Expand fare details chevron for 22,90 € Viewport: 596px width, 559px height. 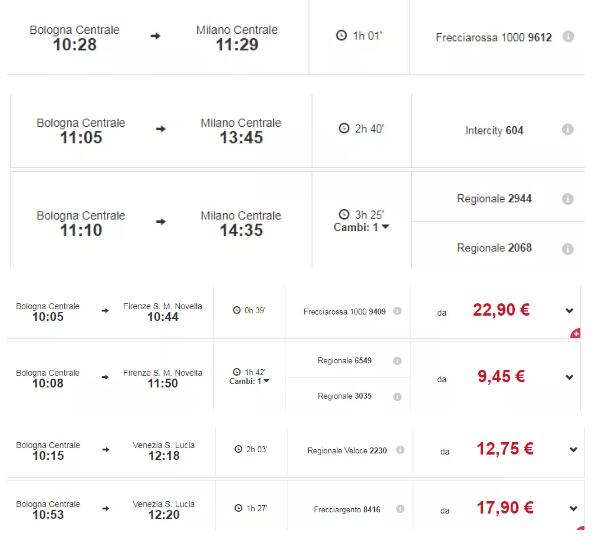point(569,310)
